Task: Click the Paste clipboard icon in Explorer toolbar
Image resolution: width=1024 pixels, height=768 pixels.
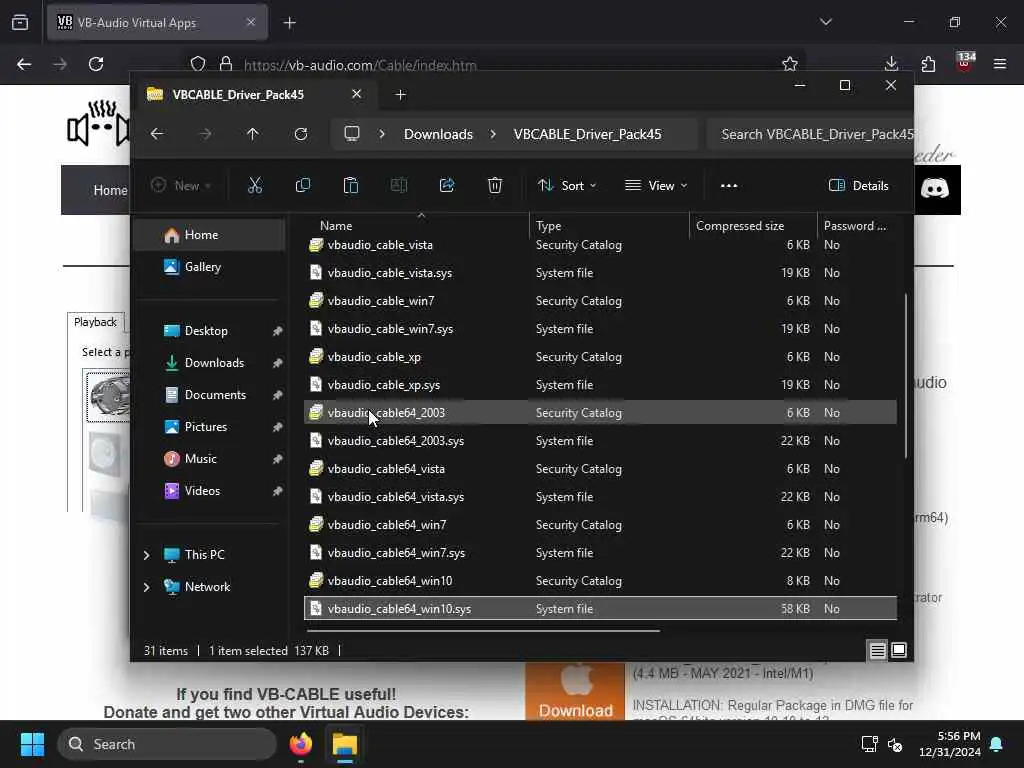Action: click(351, 185)
